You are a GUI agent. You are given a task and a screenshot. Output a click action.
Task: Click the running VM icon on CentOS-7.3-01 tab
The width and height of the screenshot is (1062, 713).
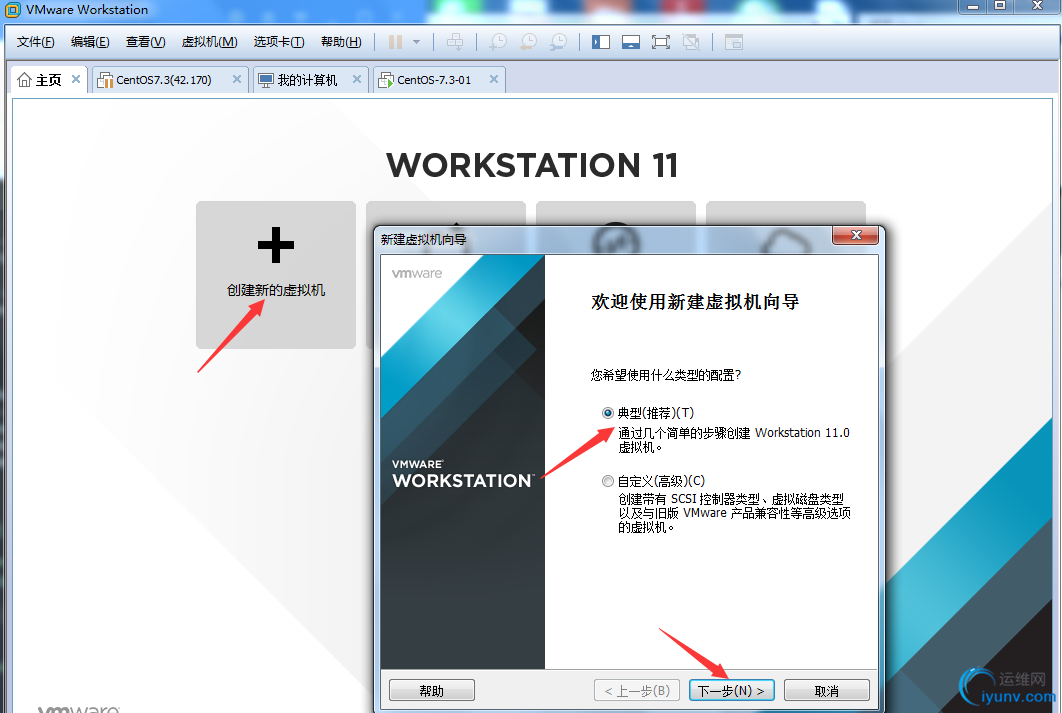click(x=385, y=81)
